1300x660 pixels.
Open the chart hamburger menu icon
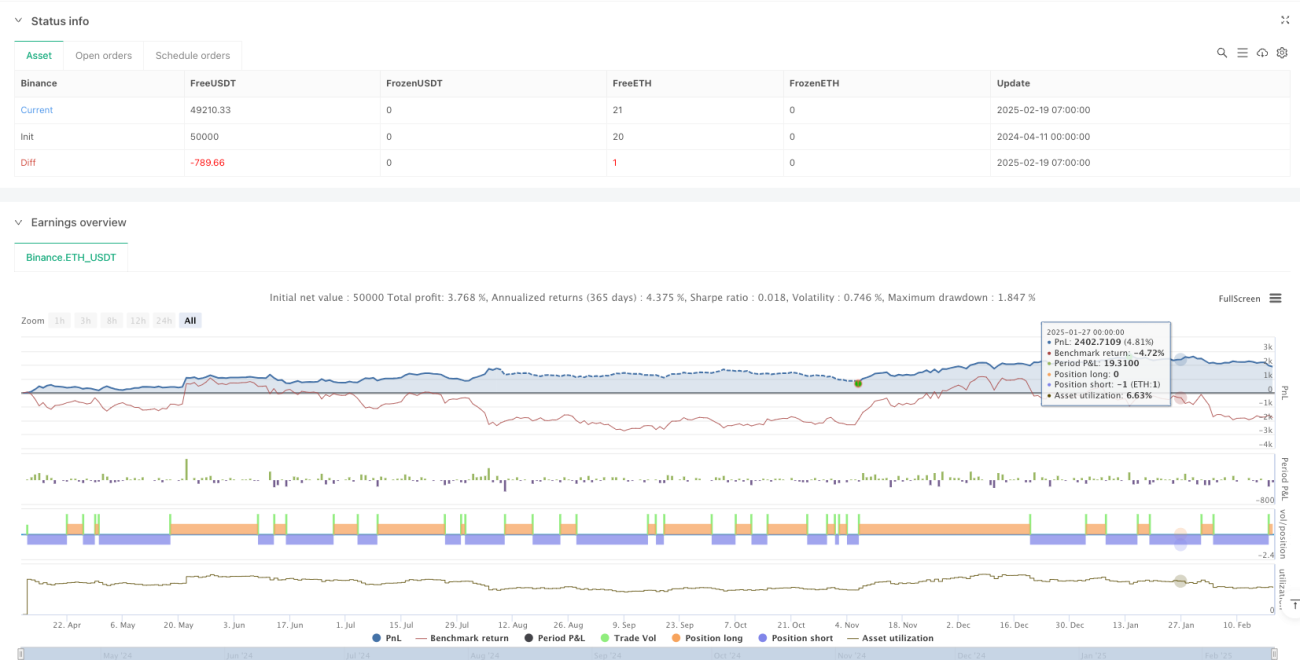pyautogui.click(x=1275, y=298)
